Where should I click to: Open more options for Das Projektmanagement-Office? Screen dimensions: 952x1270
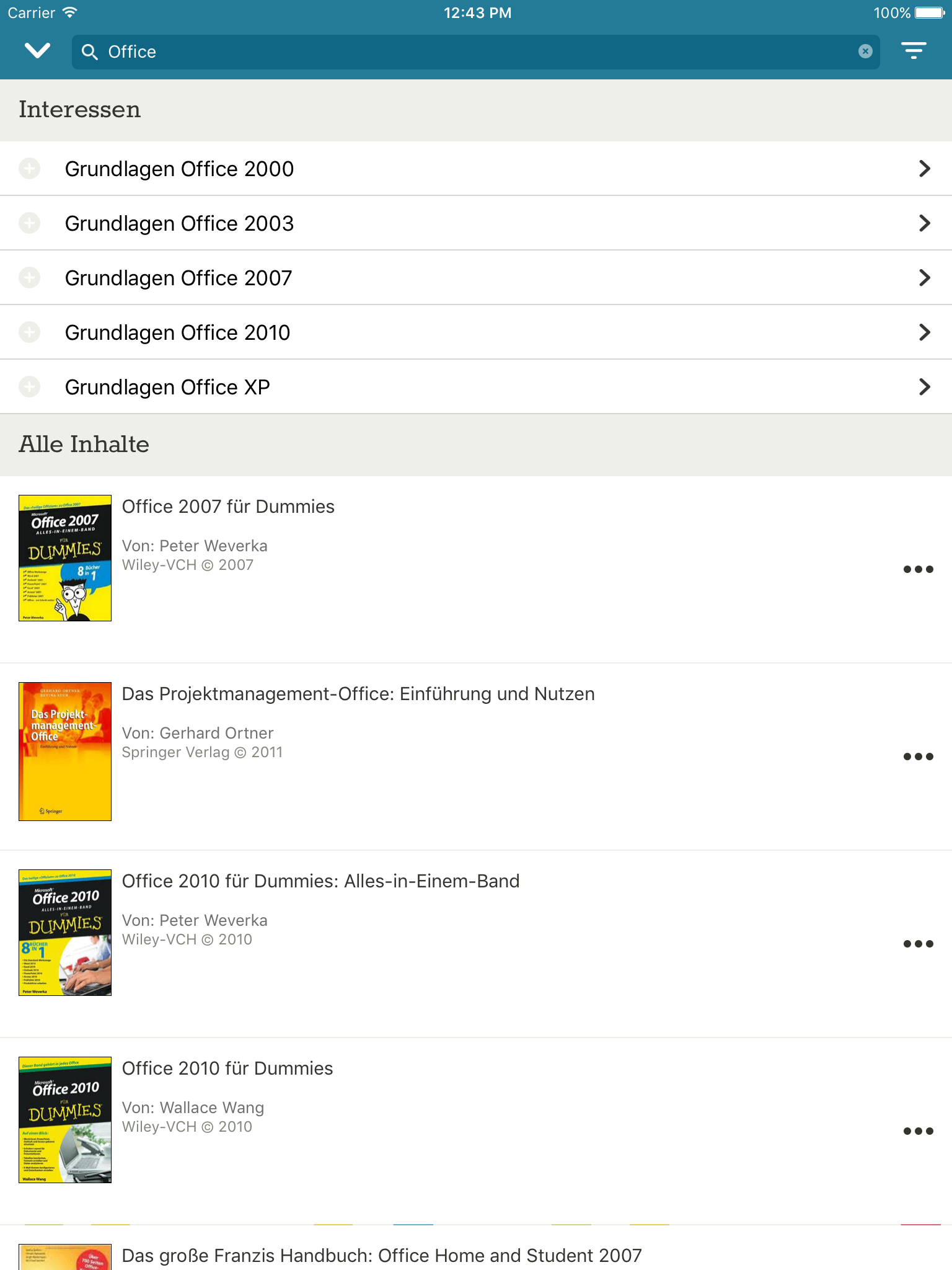(x=918, y=757)
